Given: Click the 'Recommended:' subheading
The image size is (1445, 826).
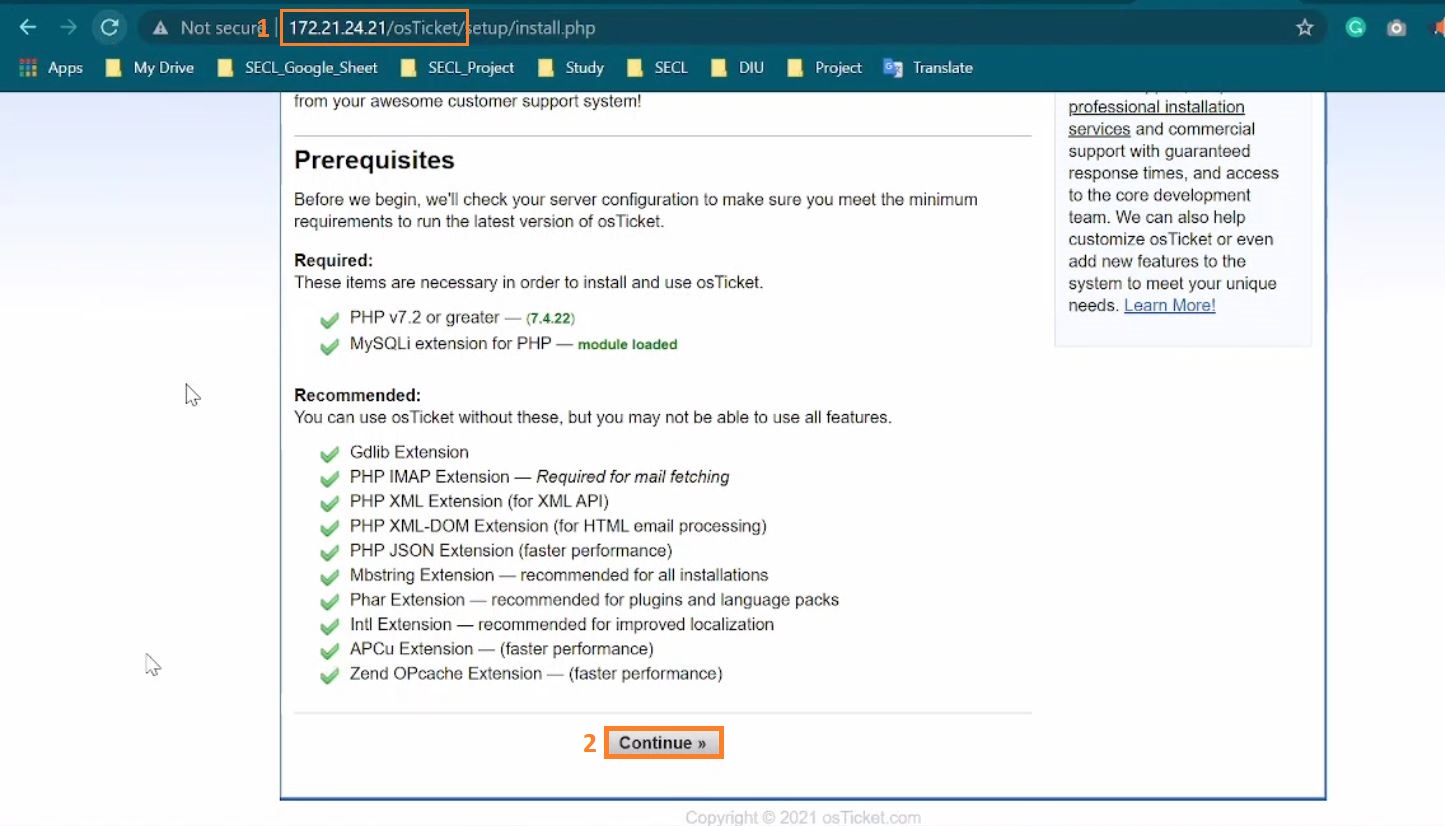Looking at the screenshot, I should click(x=357, y=395).
